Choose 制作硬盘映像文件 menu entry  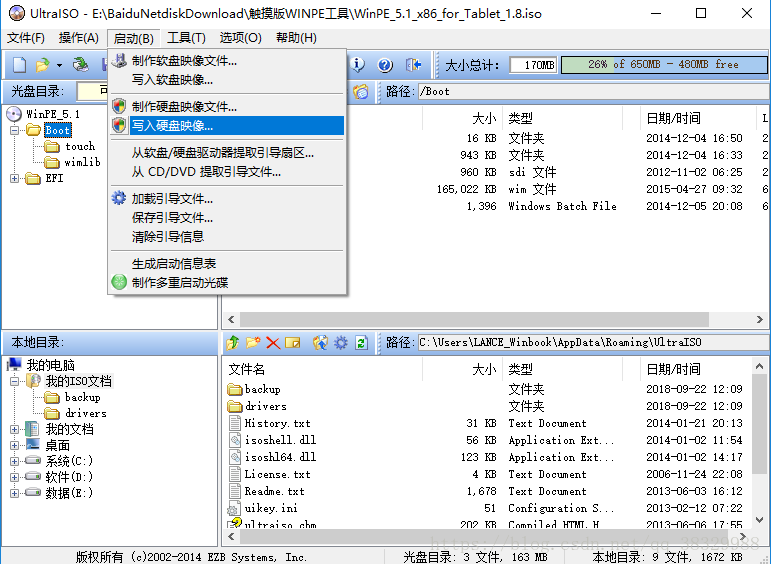tap(227, 107)
